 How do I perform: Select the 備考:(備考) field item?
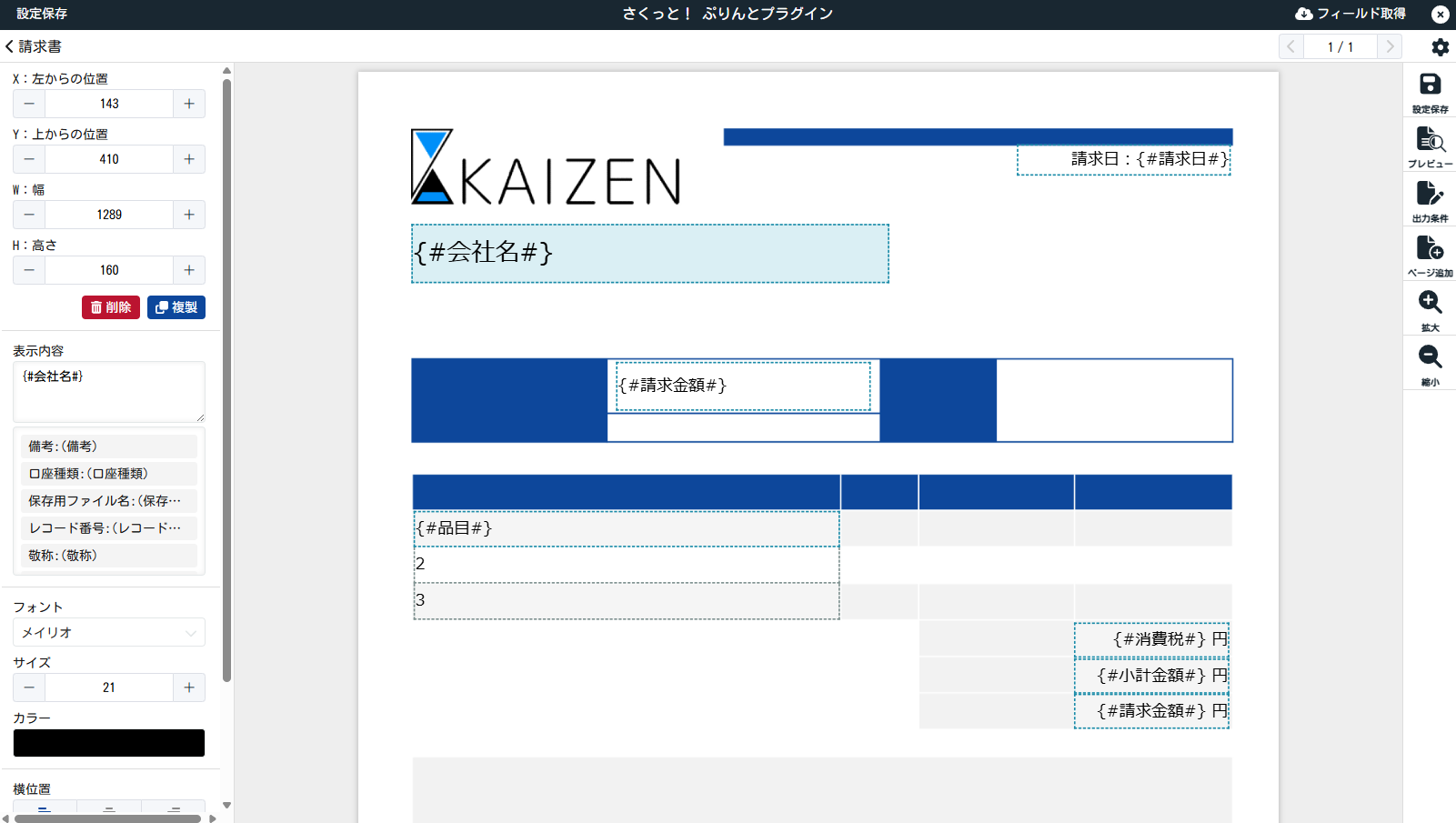(109, 447)
